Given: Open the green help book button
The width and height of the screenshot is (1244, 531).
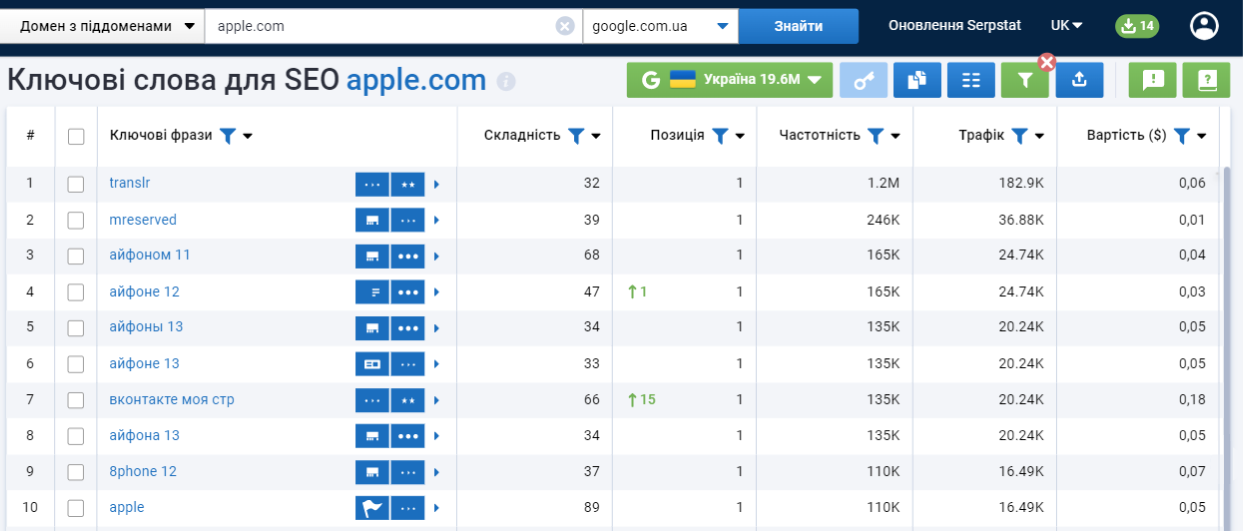Looking at the screenshot, I should (1206, 80).
